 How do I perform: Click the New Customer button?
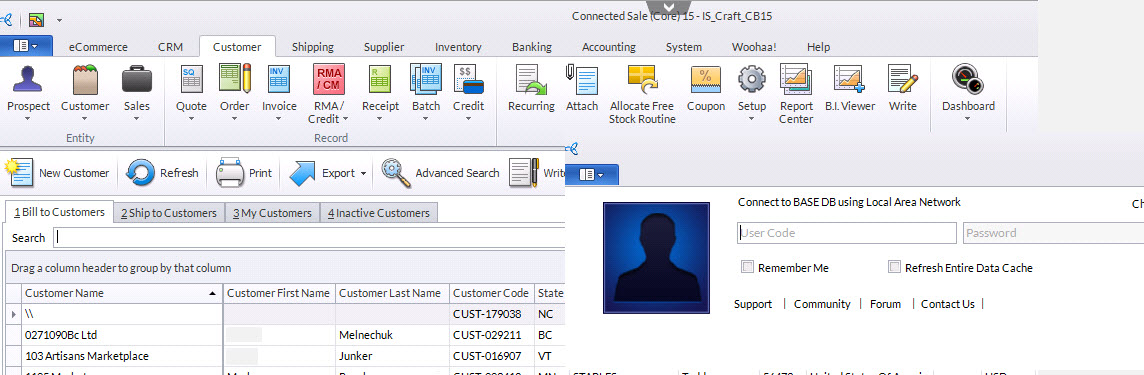click(x=58, y=173)
